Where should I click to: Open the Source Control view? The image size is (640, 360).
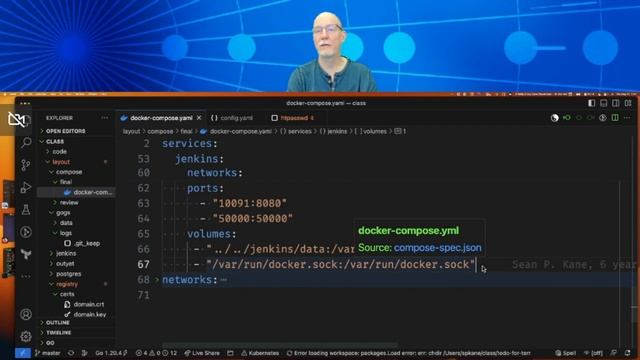click(x=26, y=165)
